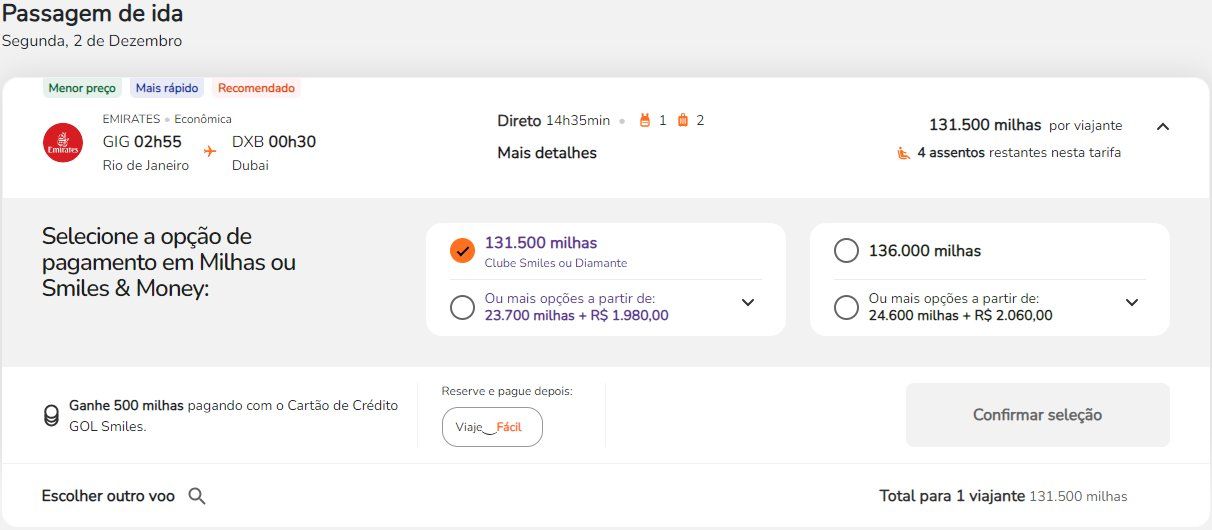Click the Menor preço tag

82,88
